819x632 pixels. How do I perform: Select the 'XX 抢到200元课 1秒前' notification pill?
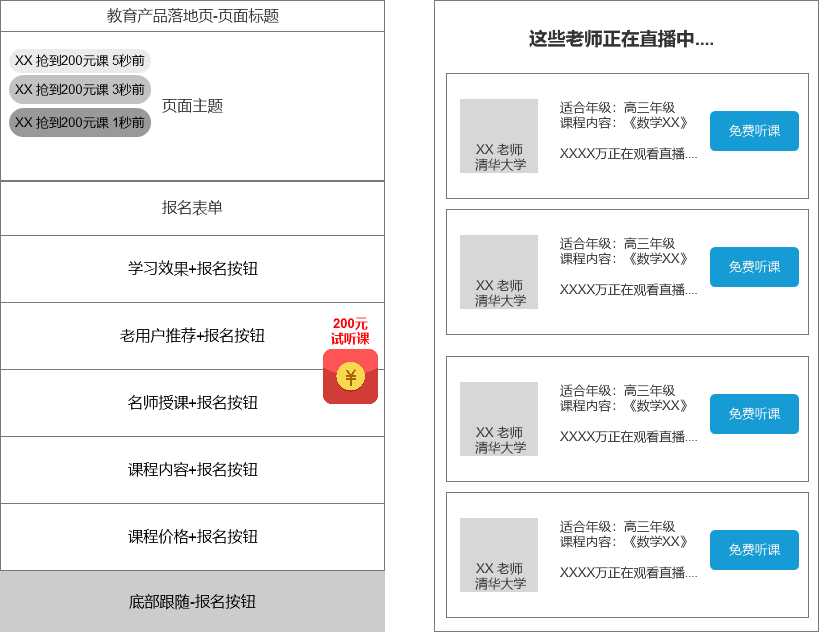80,123
